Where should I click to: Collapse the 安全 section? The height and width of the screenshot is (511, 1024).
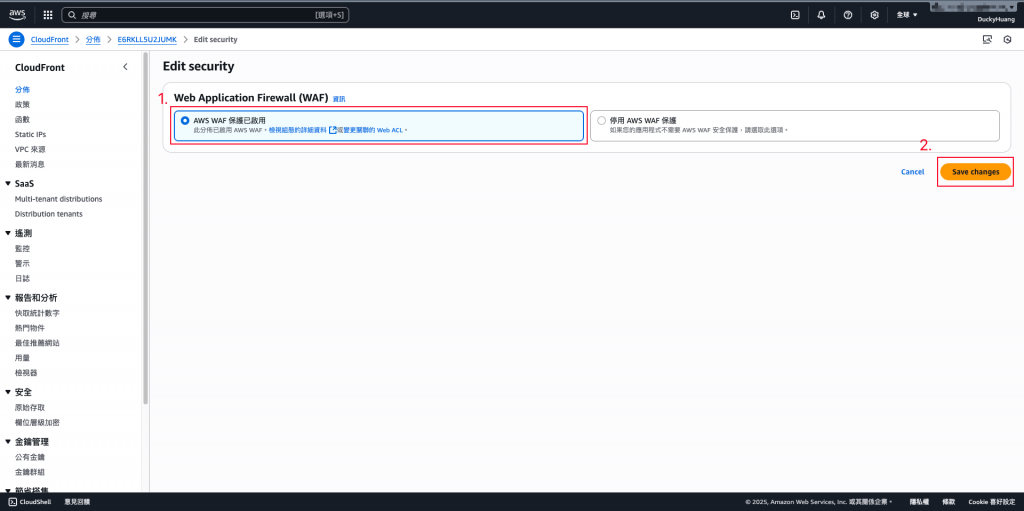(x=8, y=392)
